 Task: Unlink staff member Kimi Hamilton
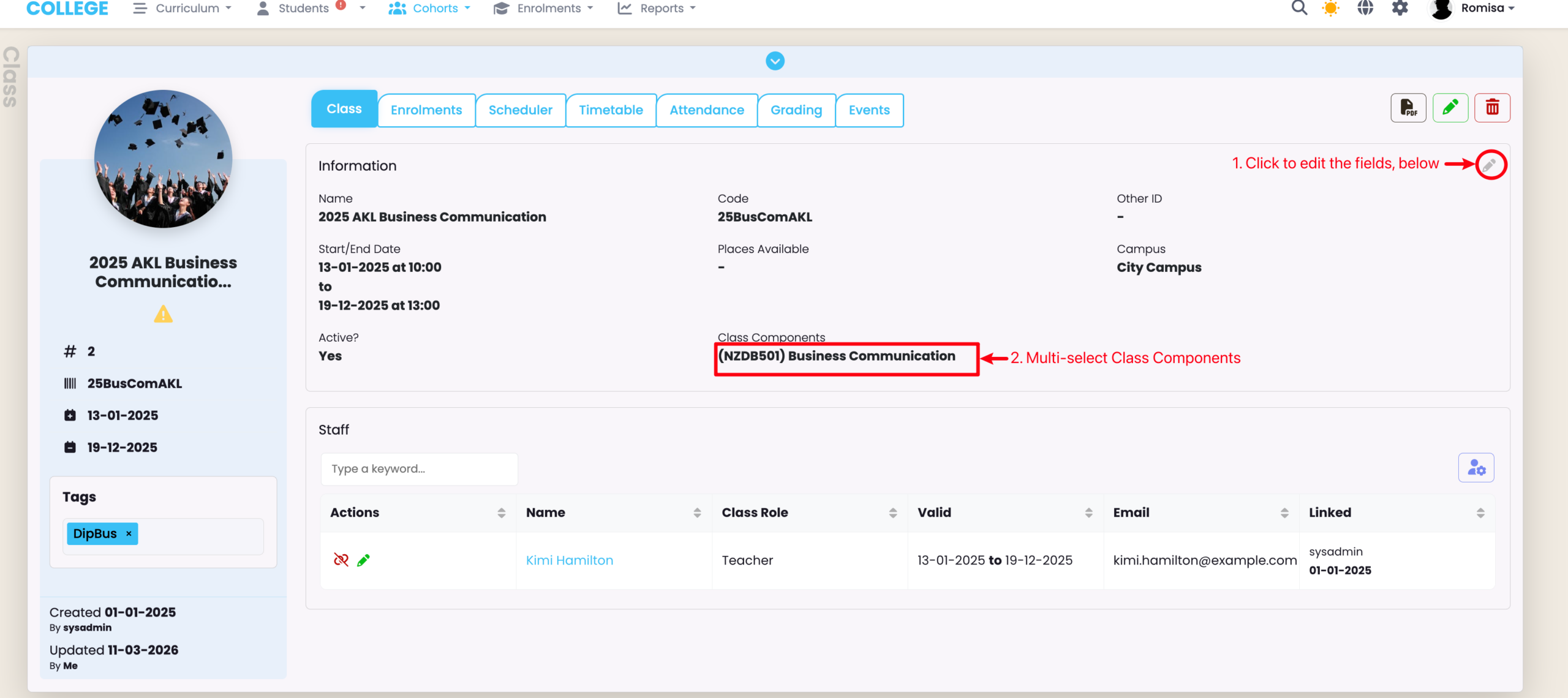(341, 560)
